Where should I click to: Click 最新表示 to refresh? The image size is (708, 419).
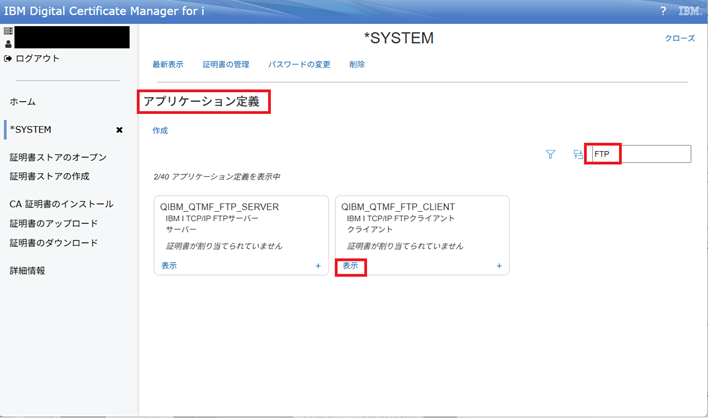[168, 65]
